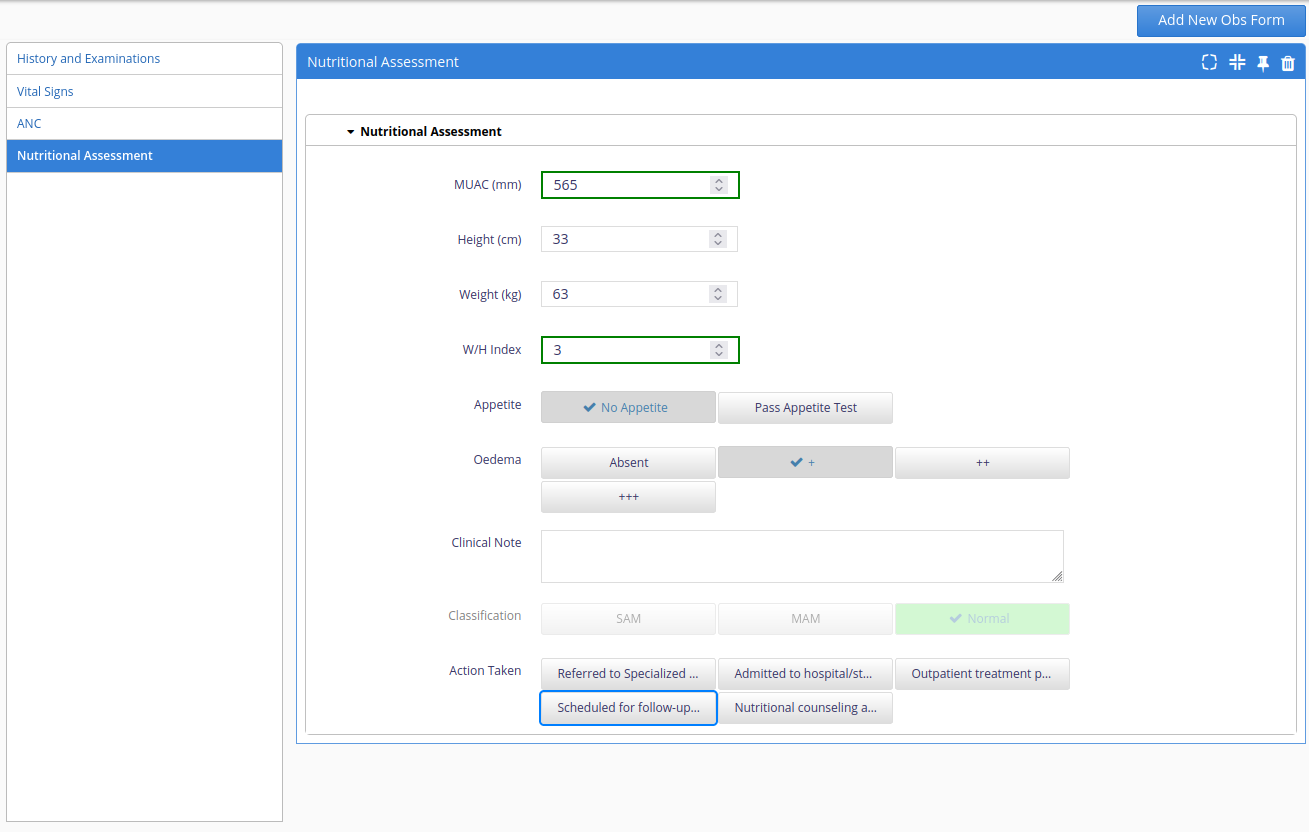The image size is (1309, 832).
Task: Click the Oedema label
Action: coord(497,460)
